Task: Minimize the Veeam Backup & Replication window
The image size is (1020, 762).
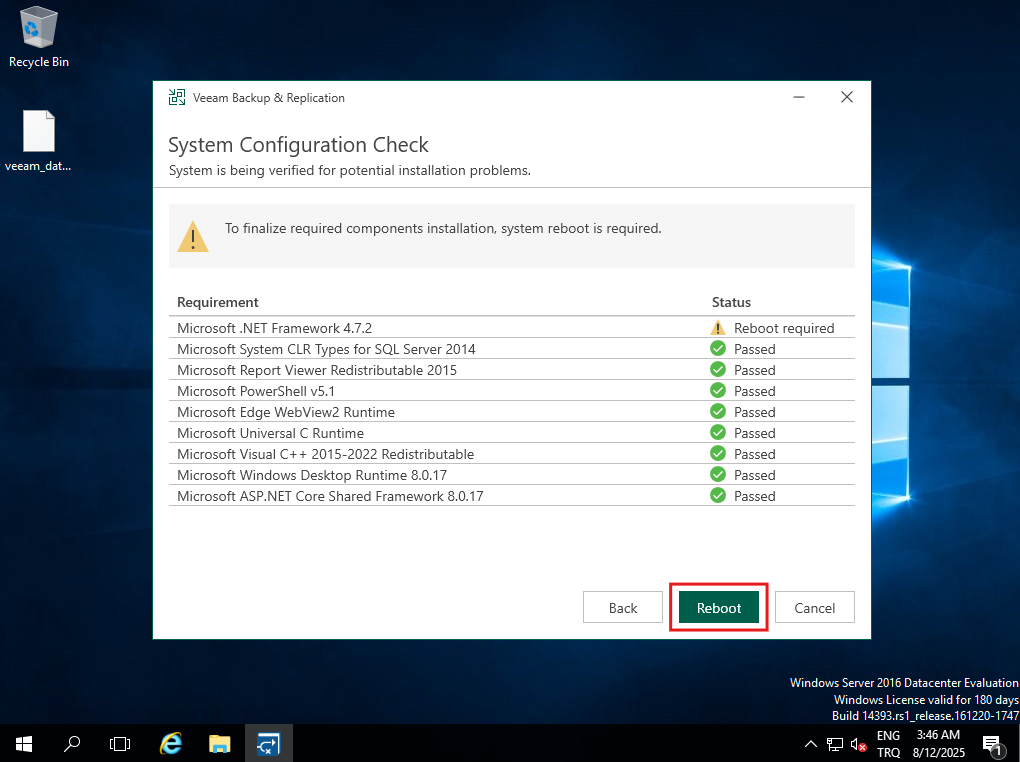Action: point(799,98)
